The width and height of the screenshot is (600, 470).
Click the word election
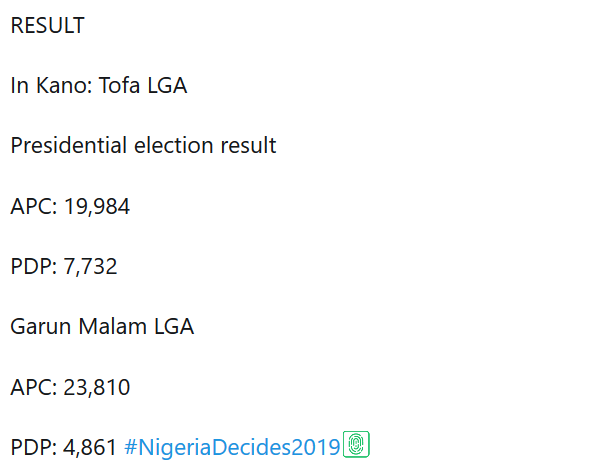[x=170, y=146]
